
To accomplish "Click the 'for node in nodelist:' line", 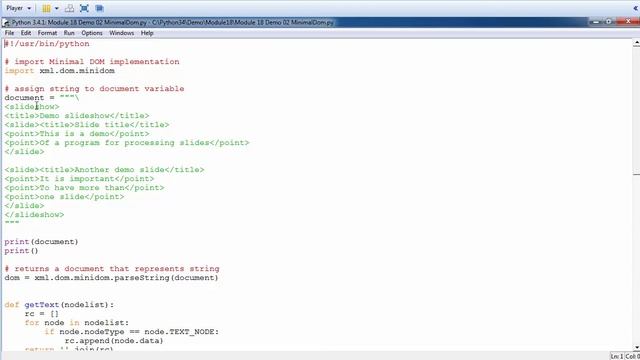I will [77, 322].
